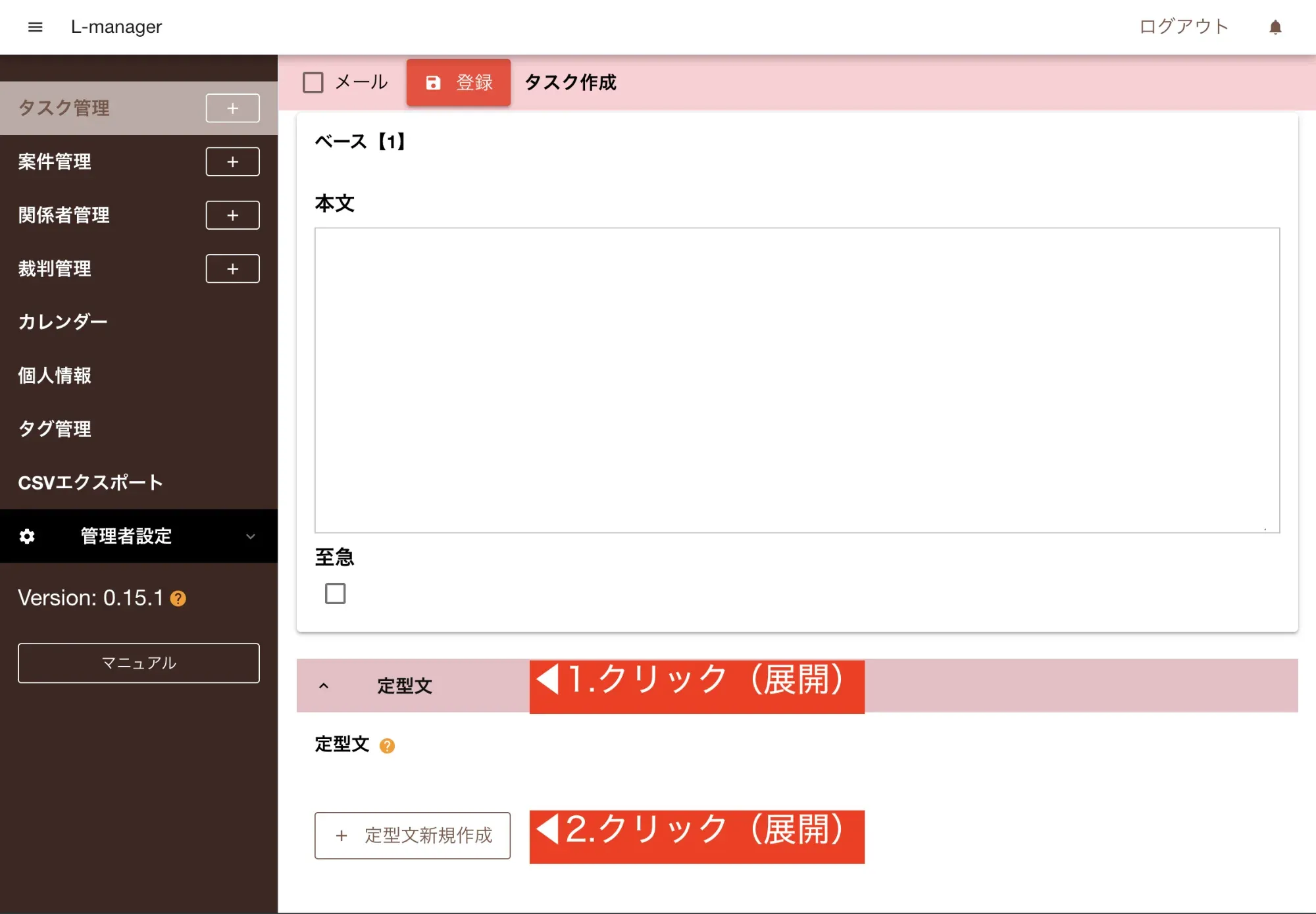
Task: Collapse the 定型文 section header
Action: click(x=324, y=686)
